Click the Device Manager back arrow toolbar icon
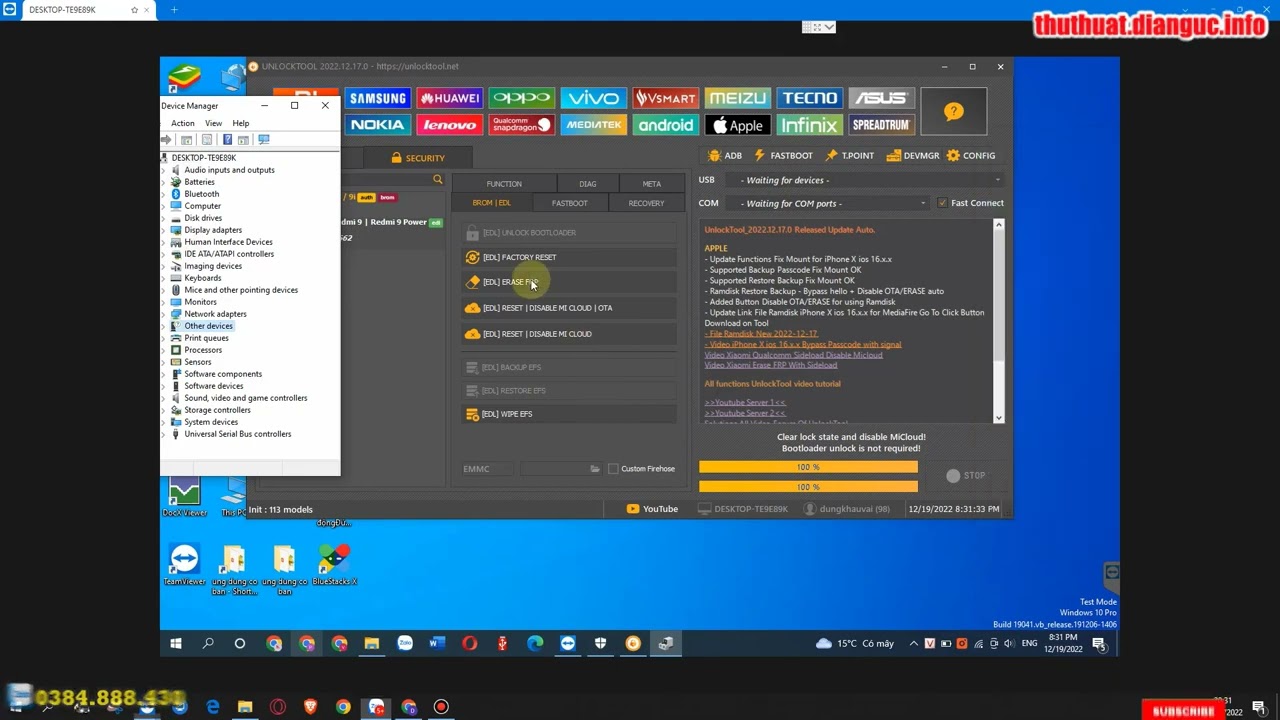The width and height of the screenshot is (1280, 720). (167, 140)
